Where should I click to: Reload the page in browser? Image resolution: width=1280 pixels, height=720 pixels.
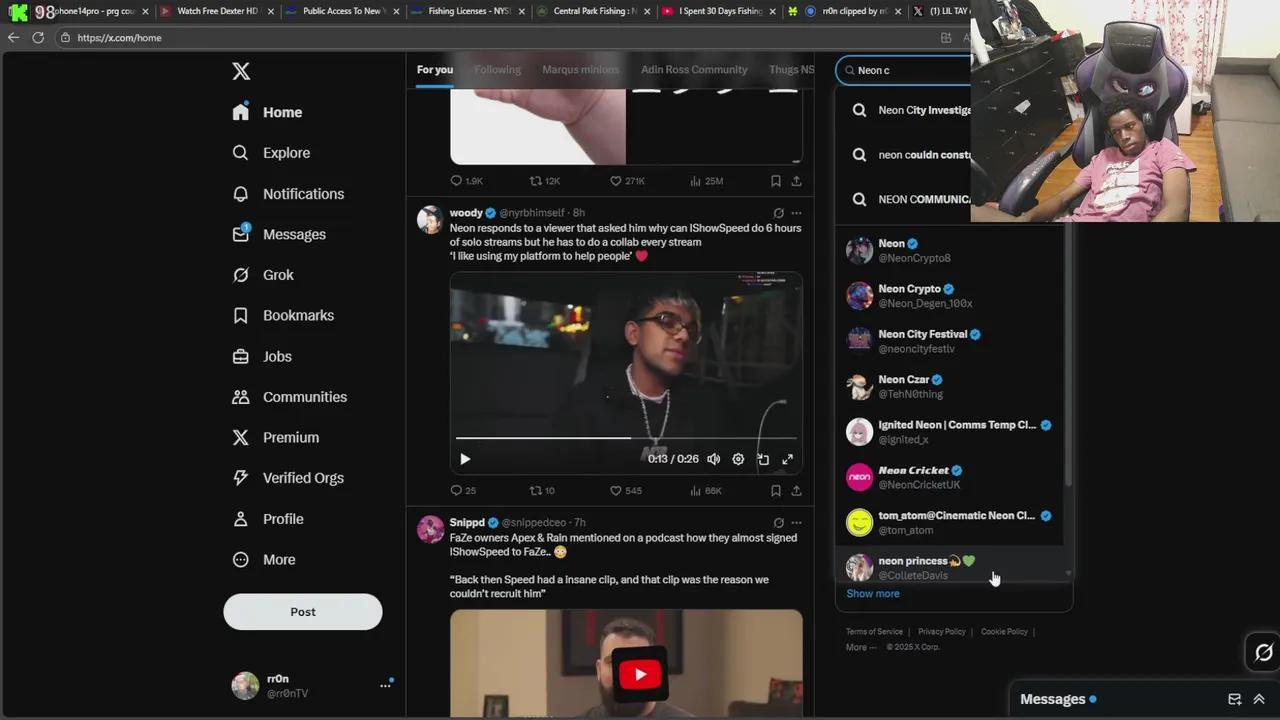pos(38,37)
